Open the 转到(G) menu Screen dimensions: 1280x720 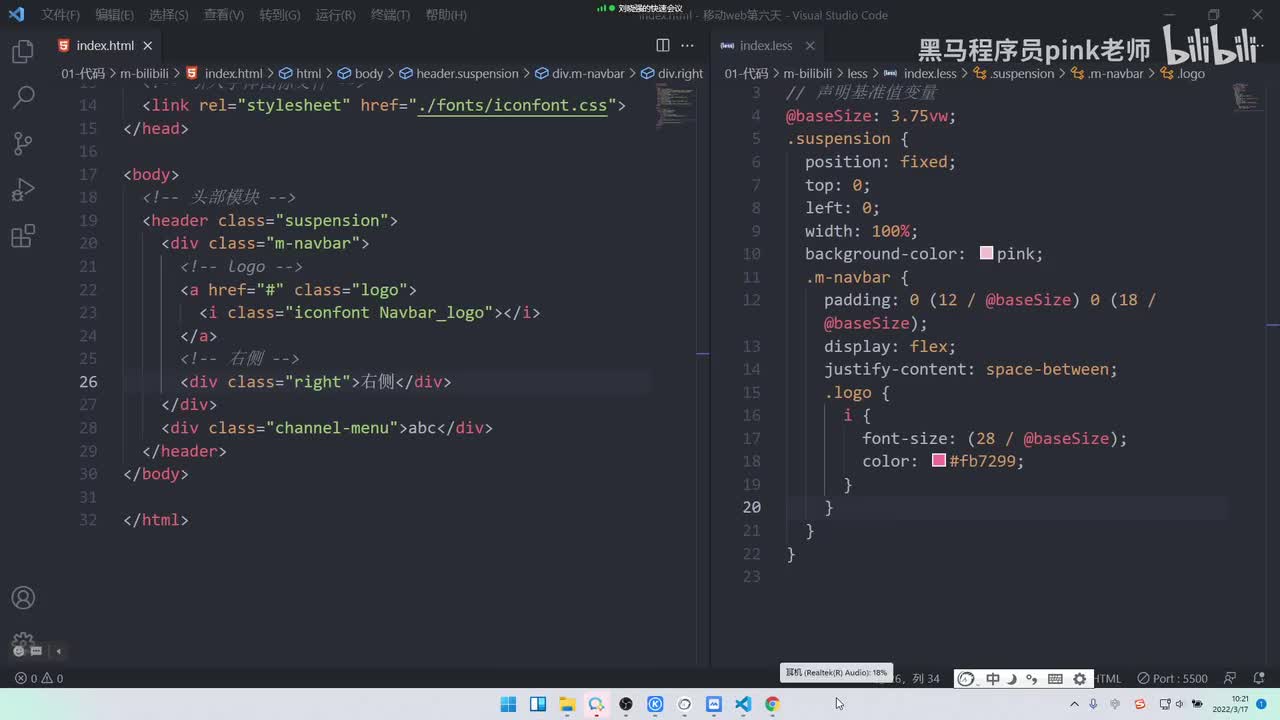tap(279, 15)
